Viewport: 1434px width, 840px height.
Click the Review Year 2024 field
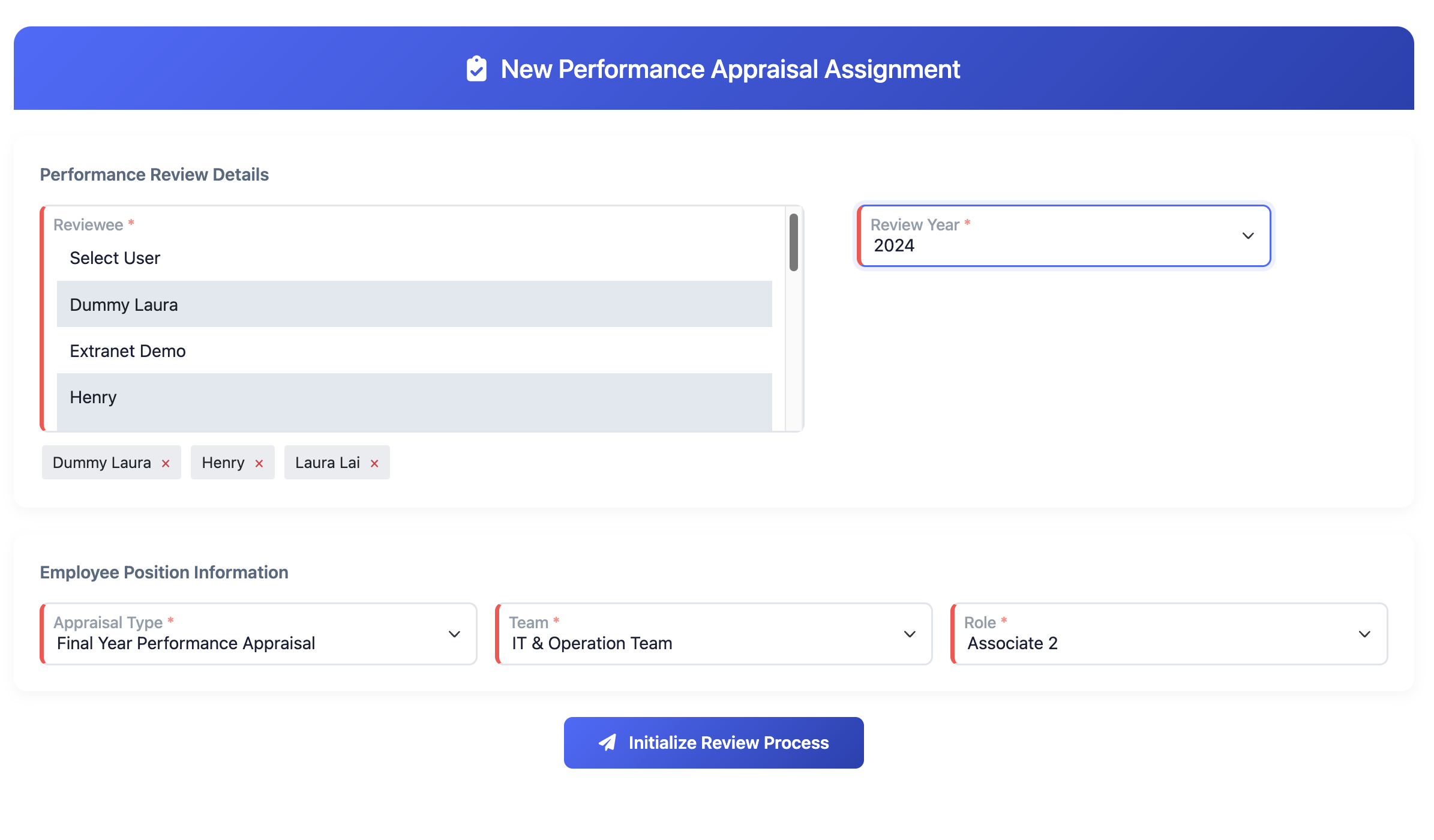[x=1050, y=236]
